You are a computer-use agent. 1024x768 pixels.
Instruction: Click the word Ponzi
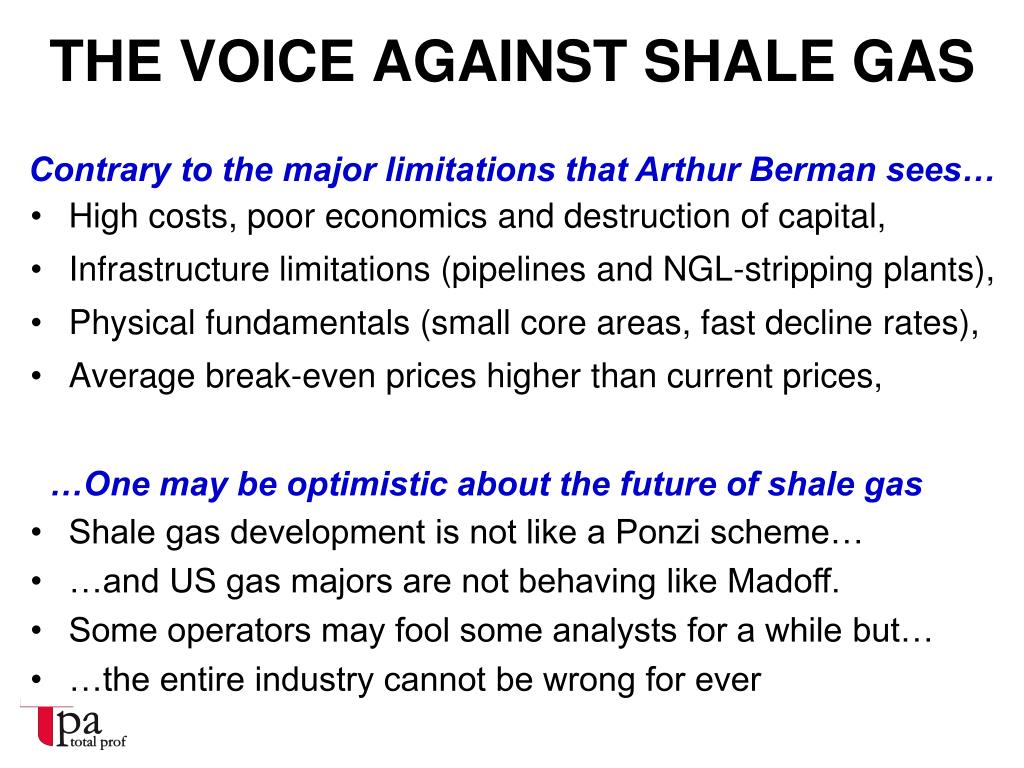click(x=658, y=532)
